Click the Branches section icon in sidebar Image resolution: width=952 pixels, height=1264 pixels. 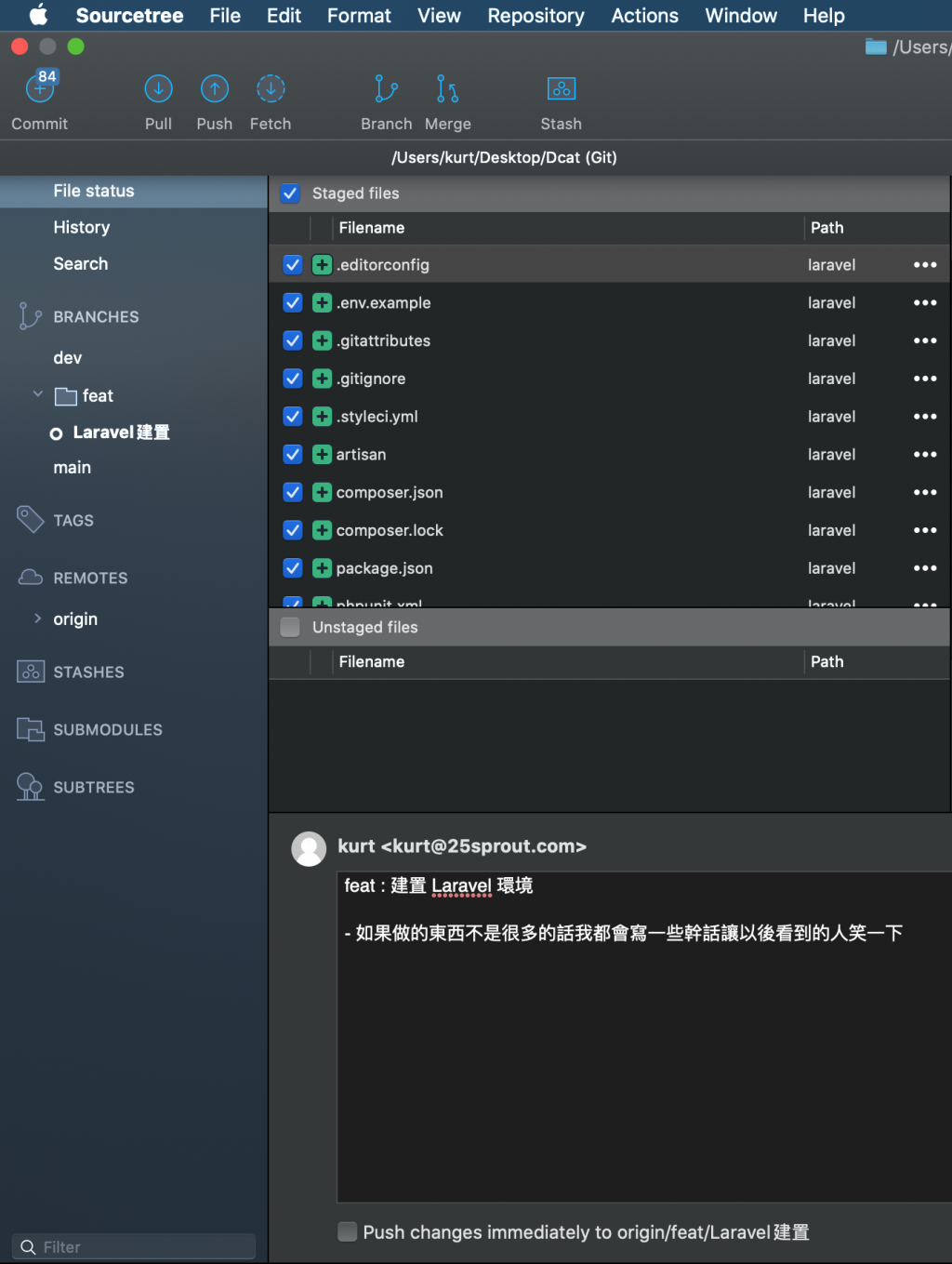click(31, 316)
